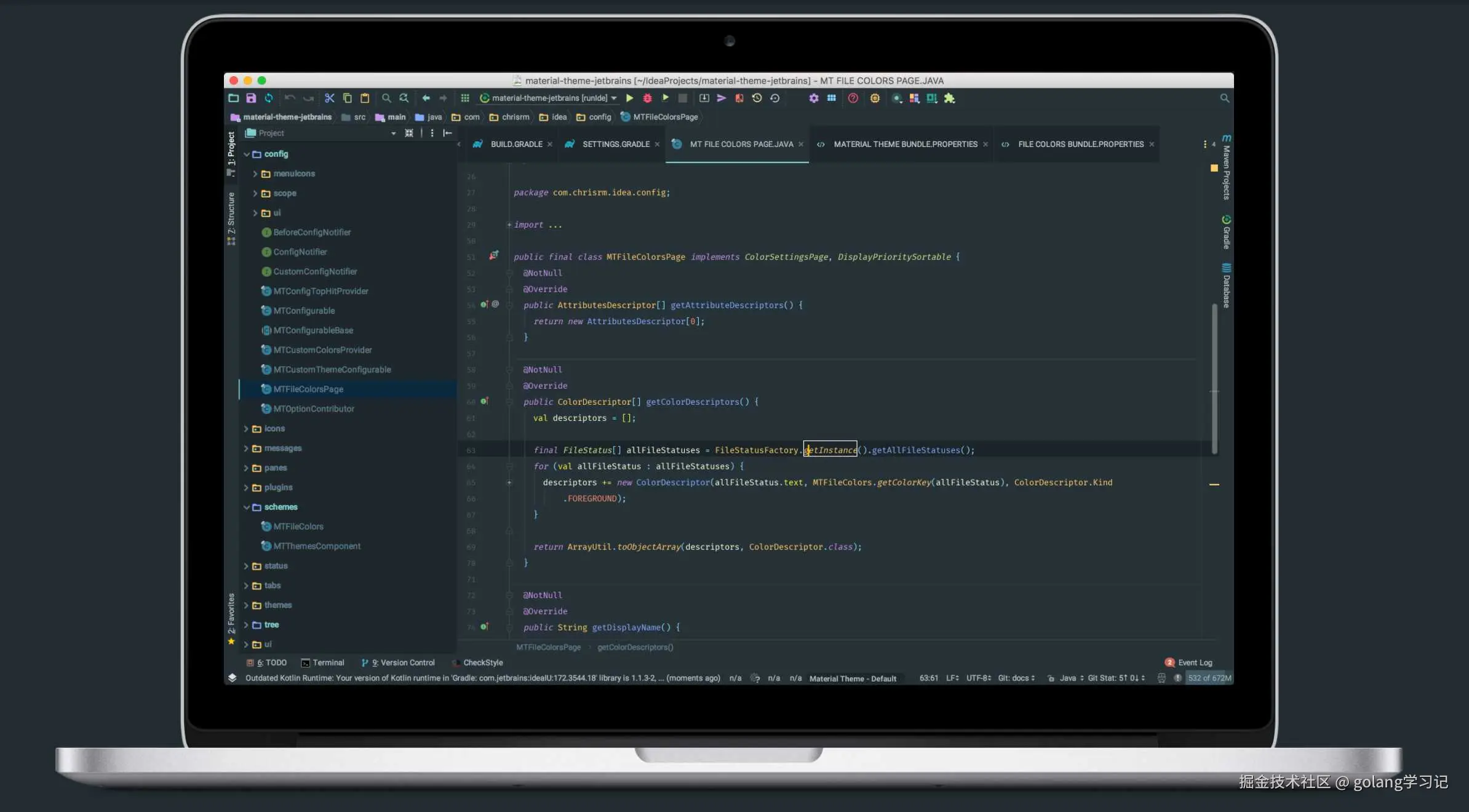Toggle the Structure tool window sidebar button

(x=231, y=217)
